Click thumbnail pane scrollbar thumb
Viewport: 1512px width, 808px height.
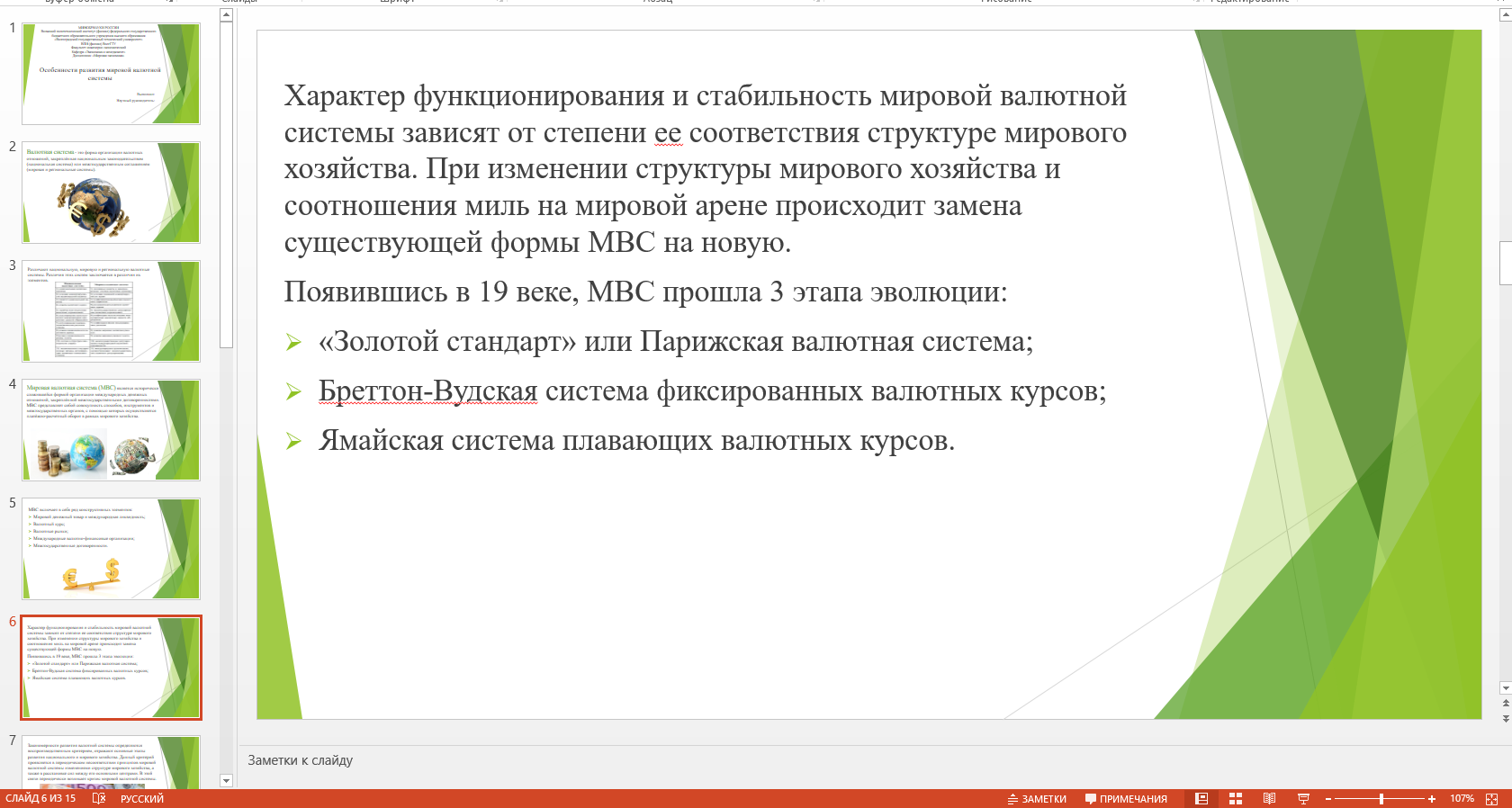pos(226,184)
